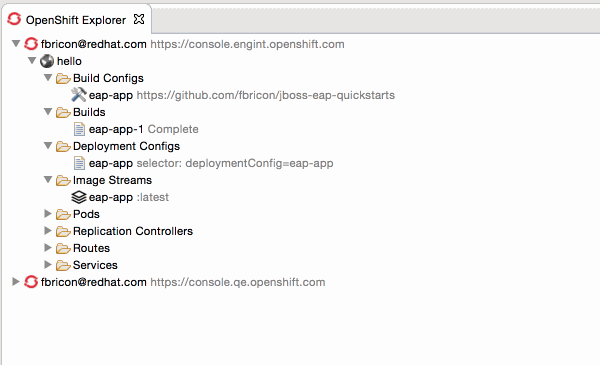This screenshot has width=600, height=365.
Task: Click the OpenShift logo beside the qe connection
Action: click(x=31, y=282)
